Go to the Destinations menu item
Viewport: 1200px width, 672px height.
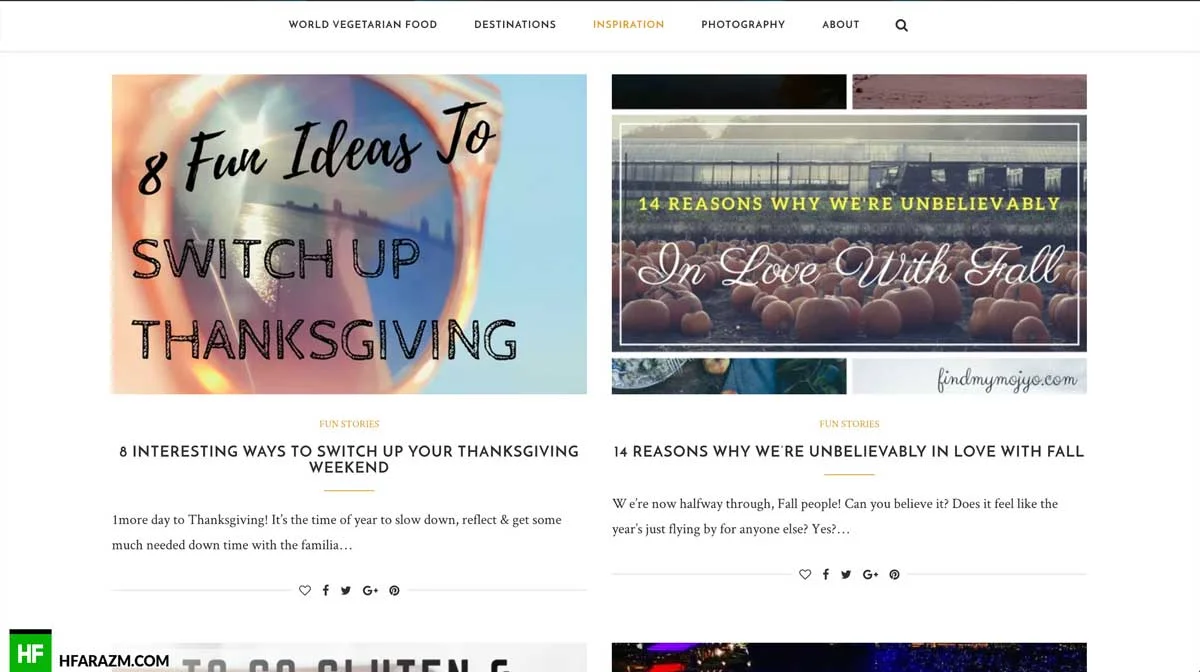(515, 25)
